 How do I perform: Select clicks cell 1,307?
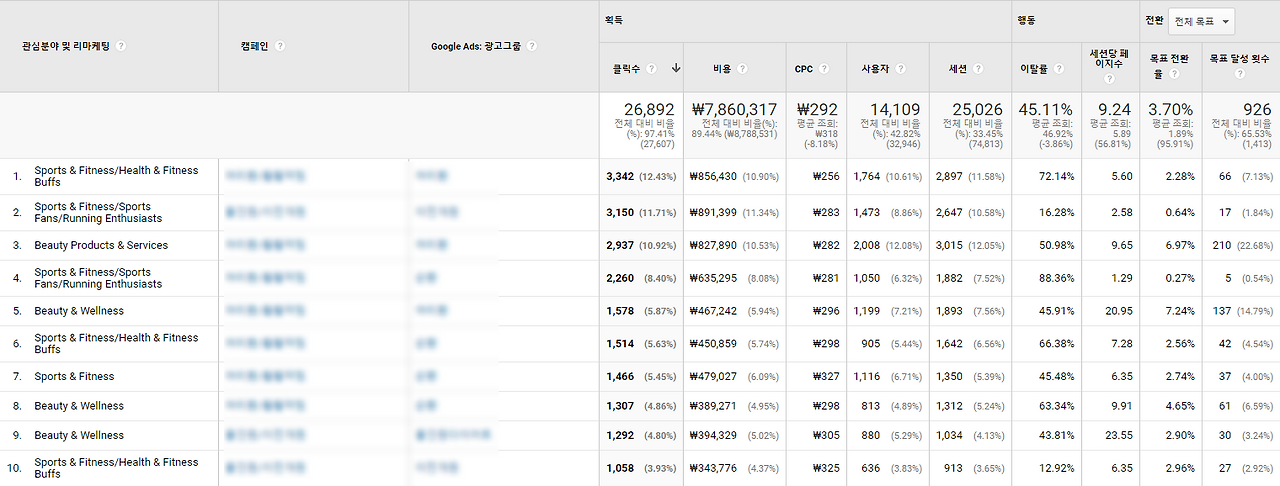tap(620, 406)
